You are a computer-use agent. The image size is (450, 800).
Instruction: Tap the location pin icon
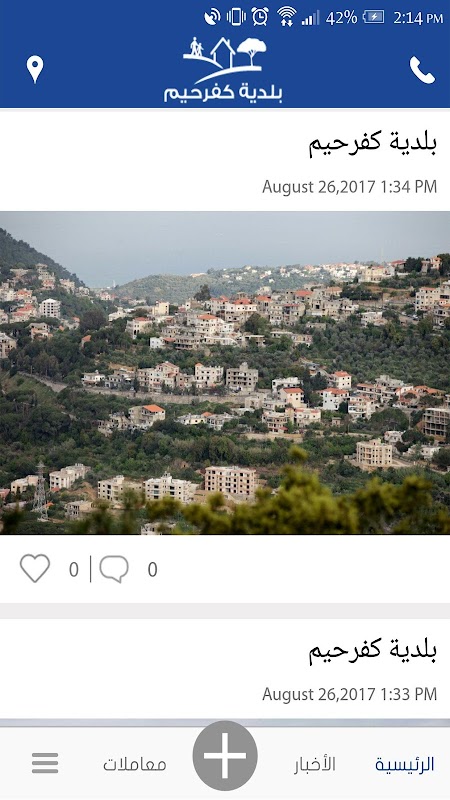pyautogui.click(x=35, y=69)
